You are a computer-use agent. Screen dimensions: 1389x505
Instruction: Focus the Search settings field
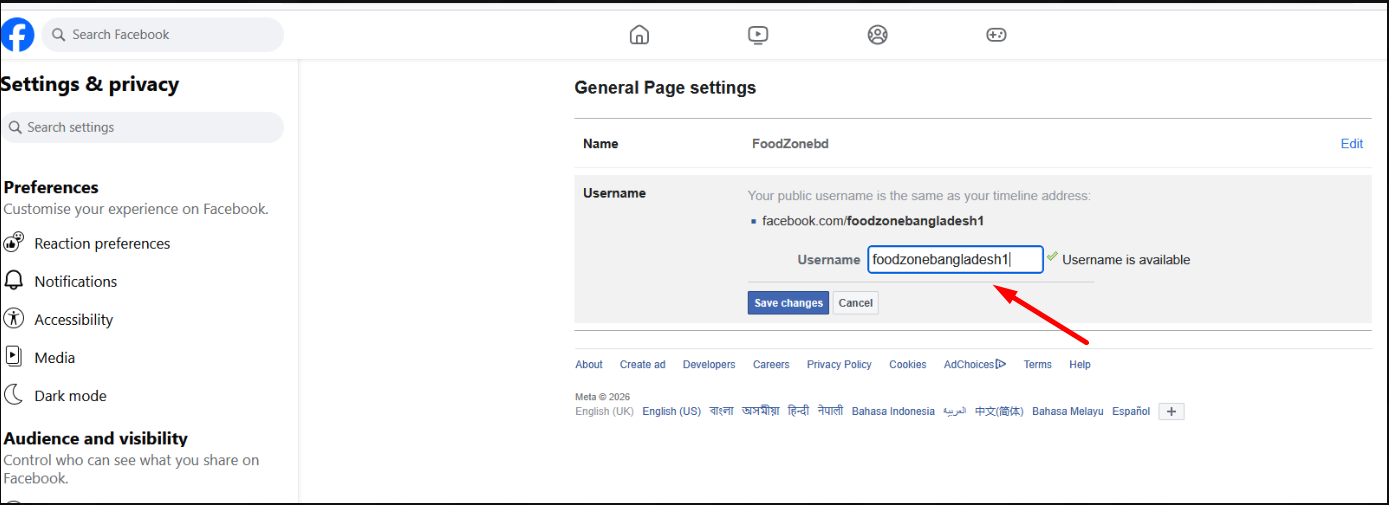(142, 127)
